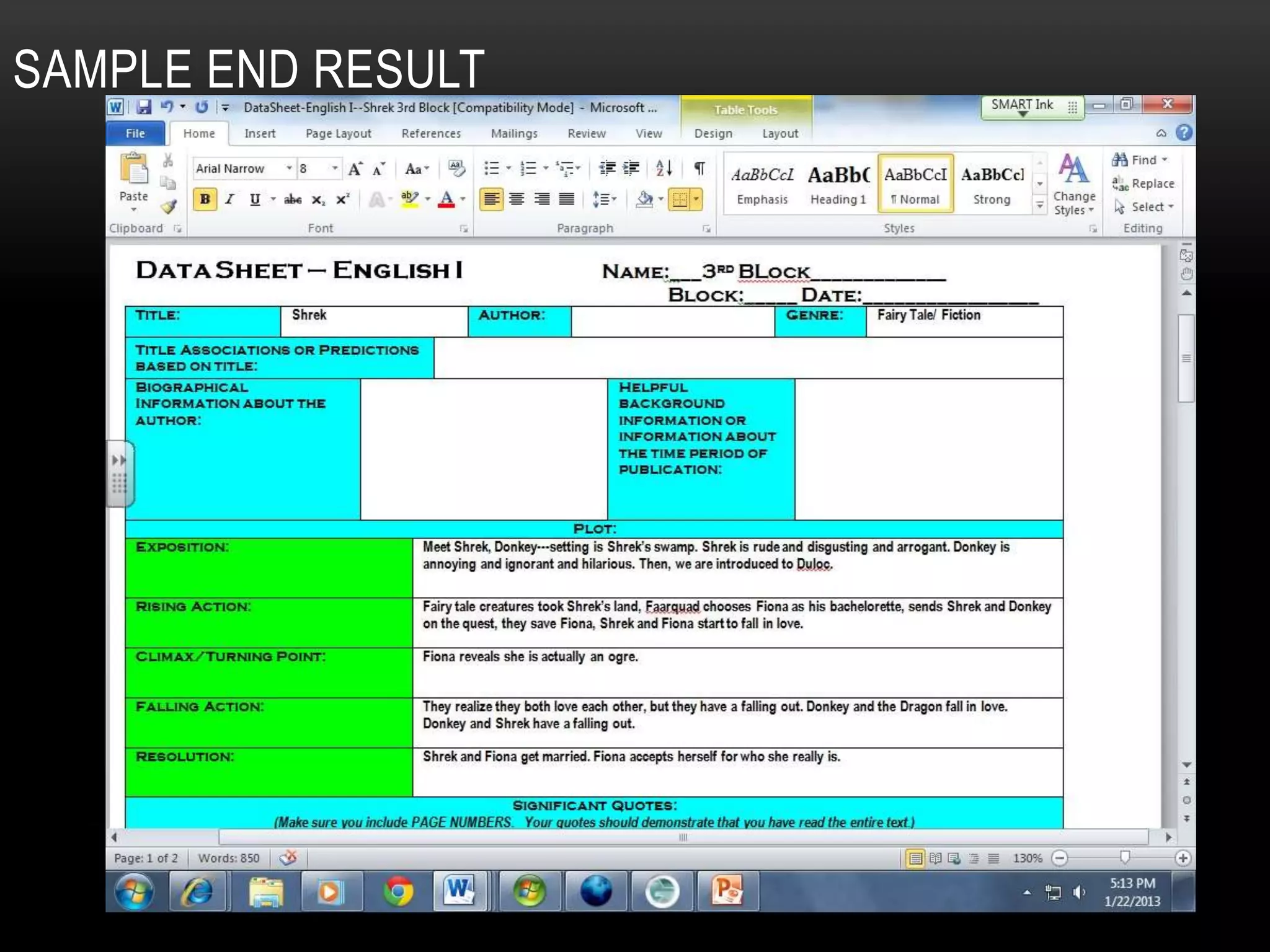Click the Strikethrough icon

[293, 200]
